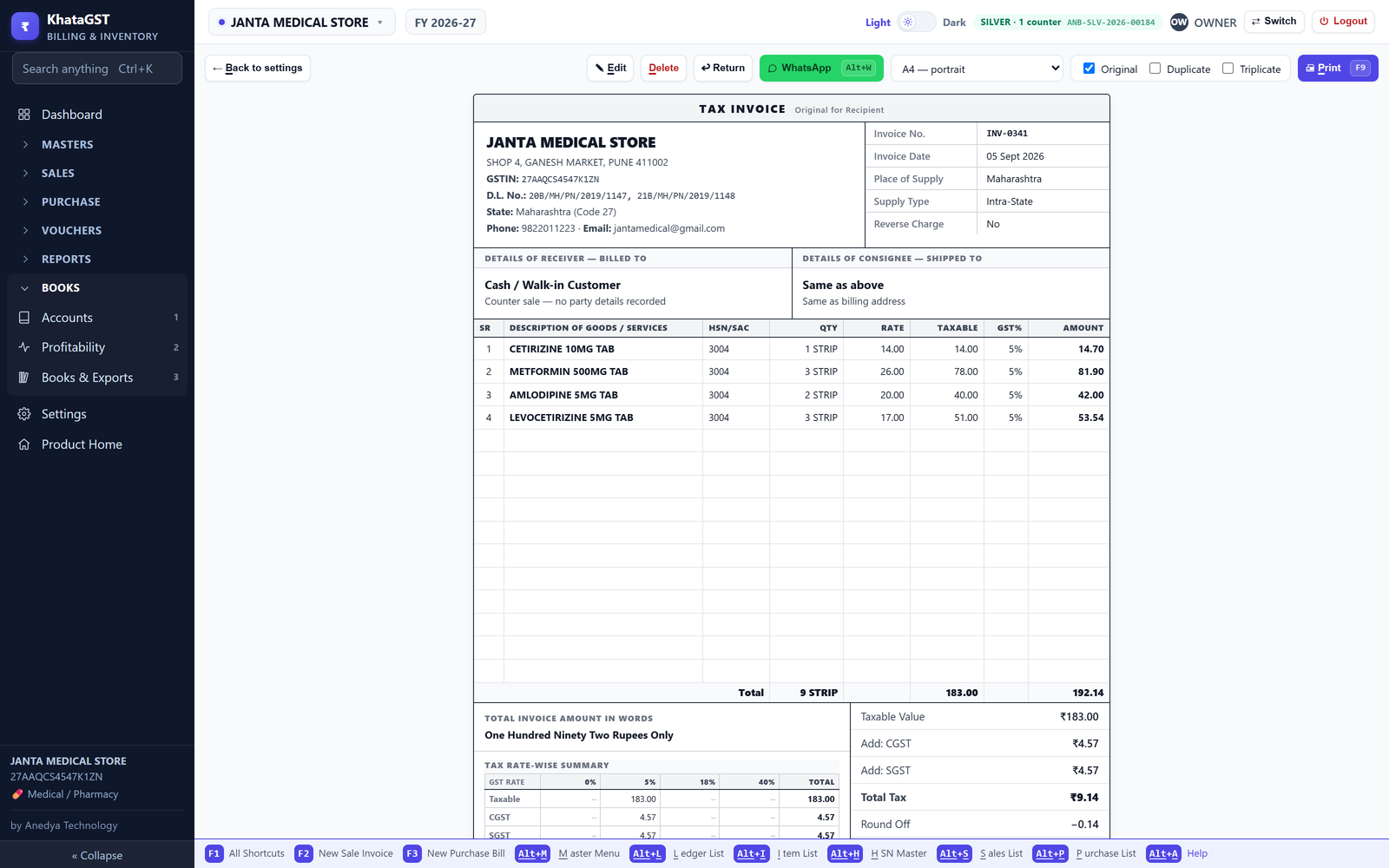Click the invoice date 05 Sept 2026
This screenshot has width=1389, height=868.
pos(1015,156)
